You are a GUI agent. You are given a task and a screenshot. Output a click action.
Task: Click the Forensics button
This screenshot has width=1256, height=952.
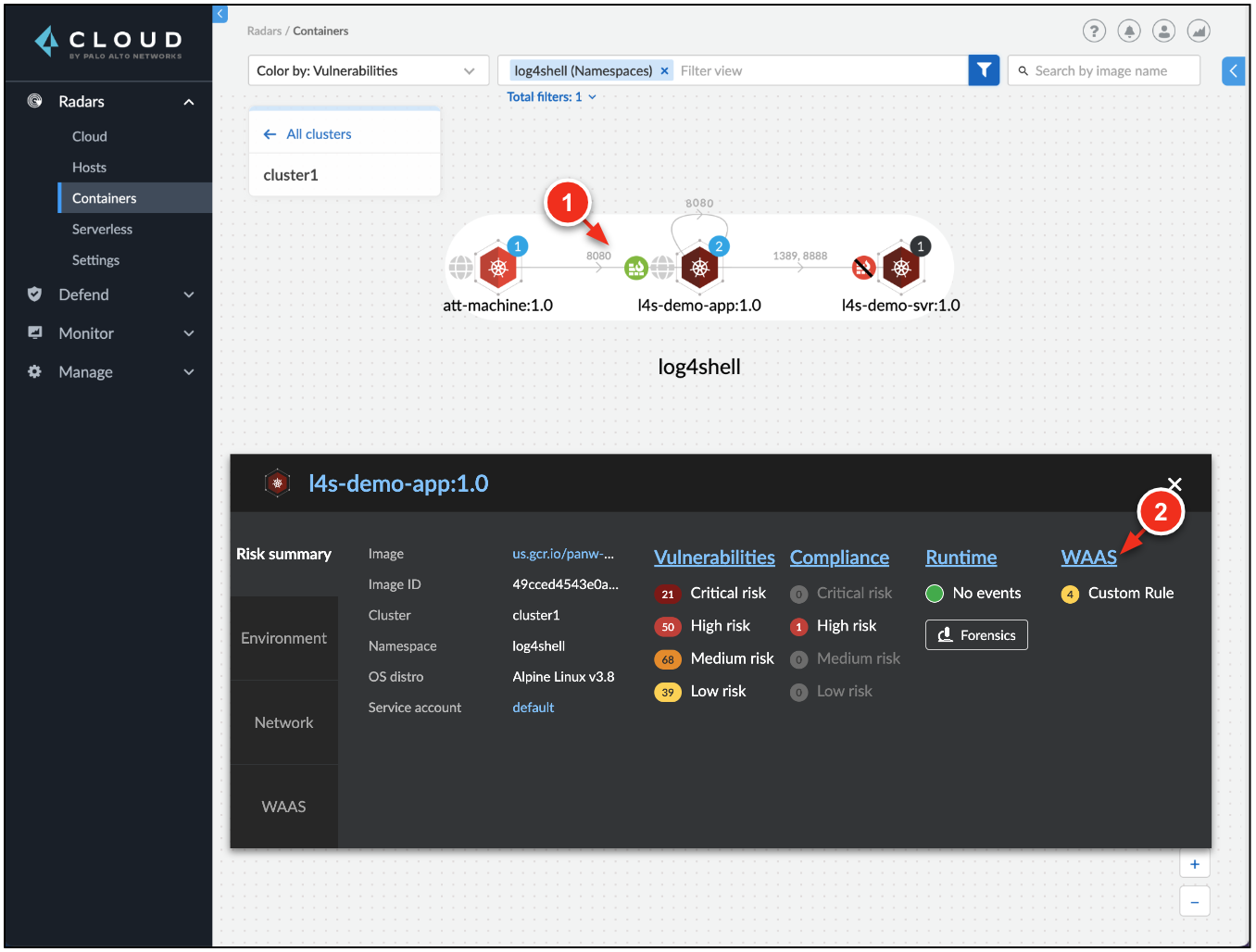tap(976, 635)
